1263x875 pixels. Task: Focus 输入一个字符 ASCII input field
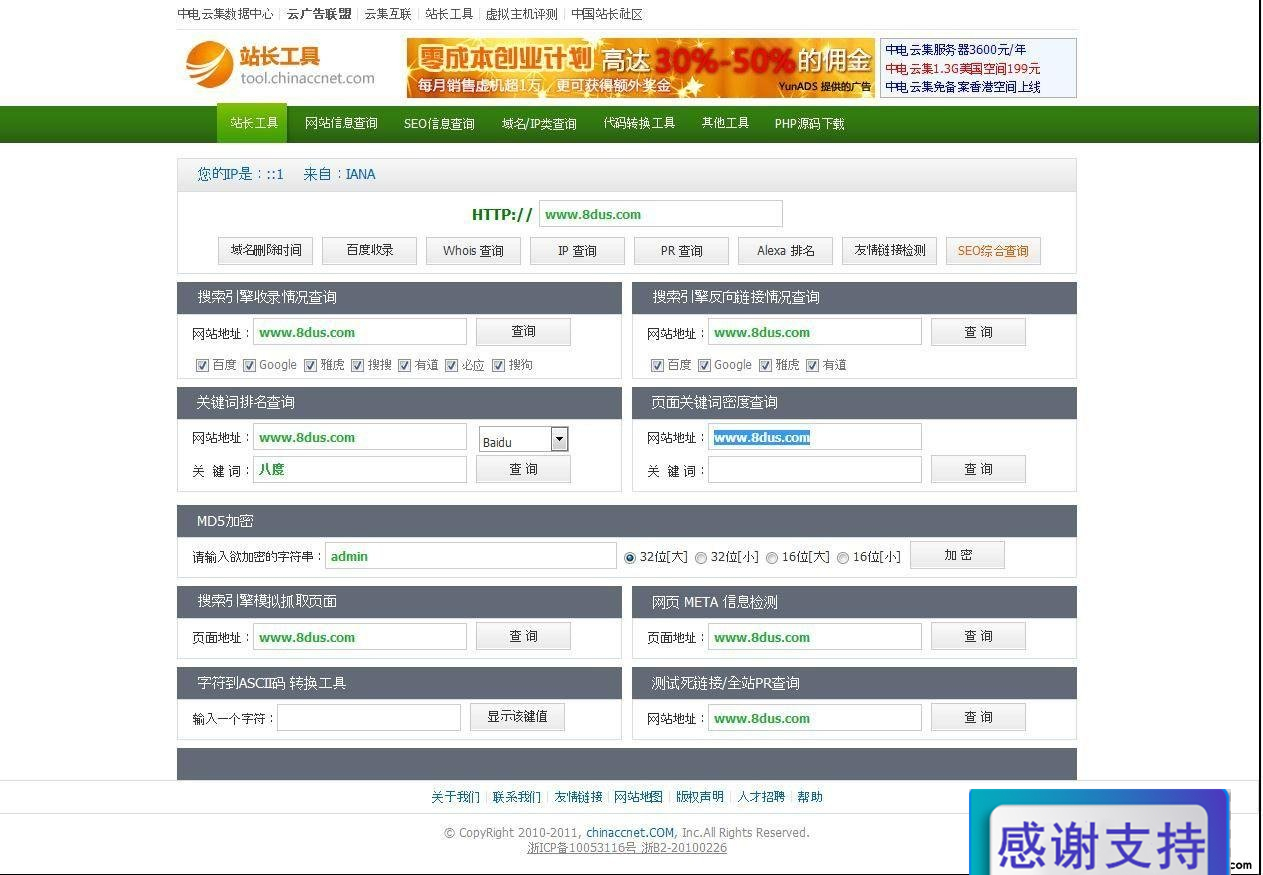pyautogui.click(x=369, y=718)
